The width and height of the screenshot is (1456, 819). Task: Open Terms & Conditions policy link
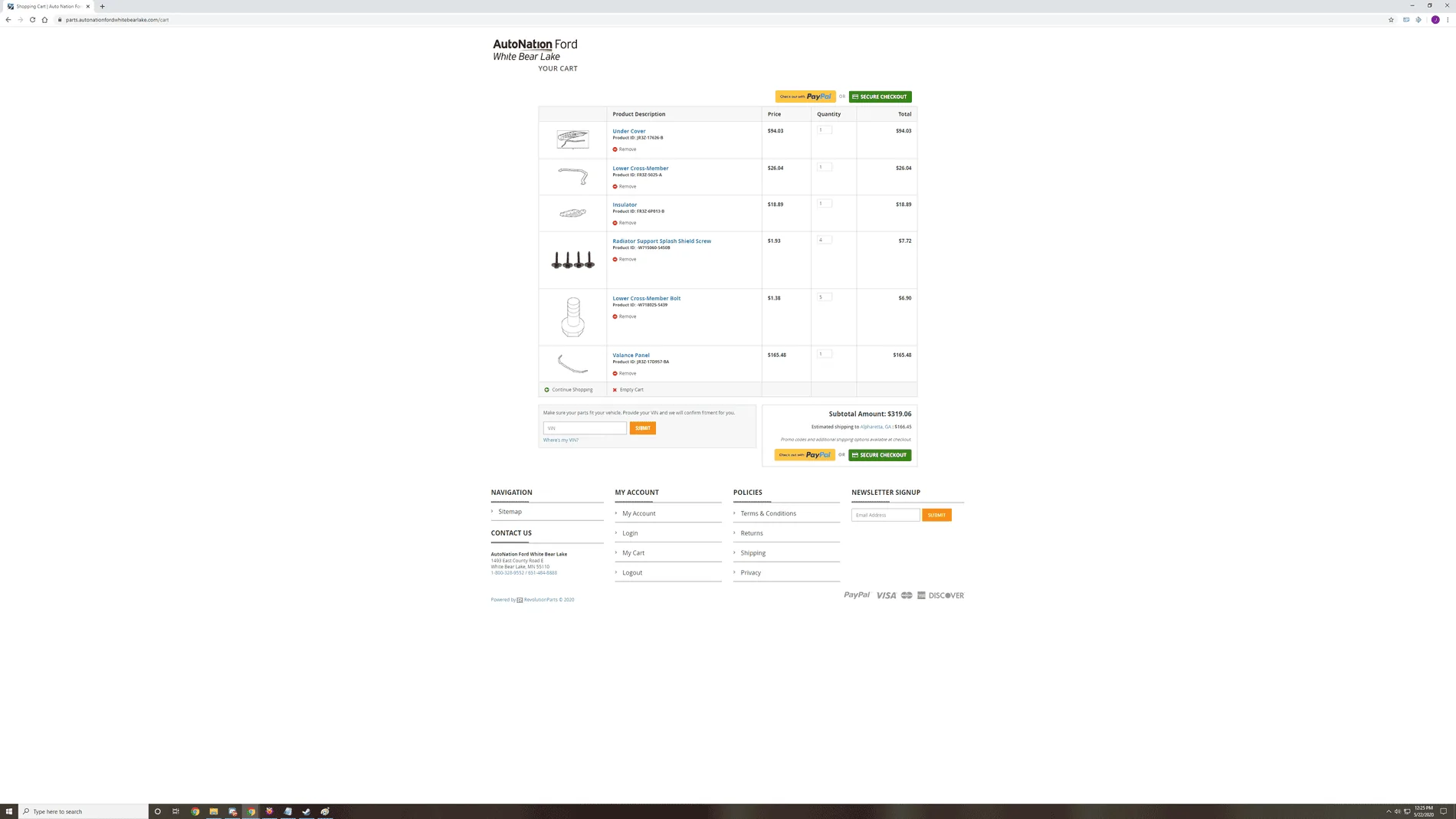[x=768, y=513]
